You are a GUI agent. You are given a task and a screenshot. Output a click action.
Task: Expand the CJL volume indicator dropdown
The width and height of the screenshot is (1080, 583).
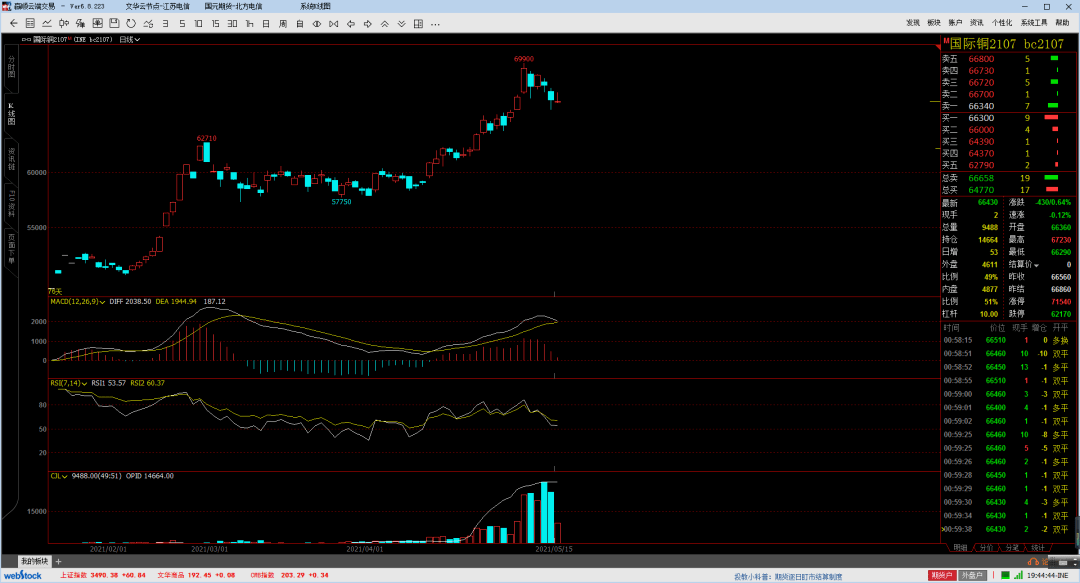(x=65, y=476)
